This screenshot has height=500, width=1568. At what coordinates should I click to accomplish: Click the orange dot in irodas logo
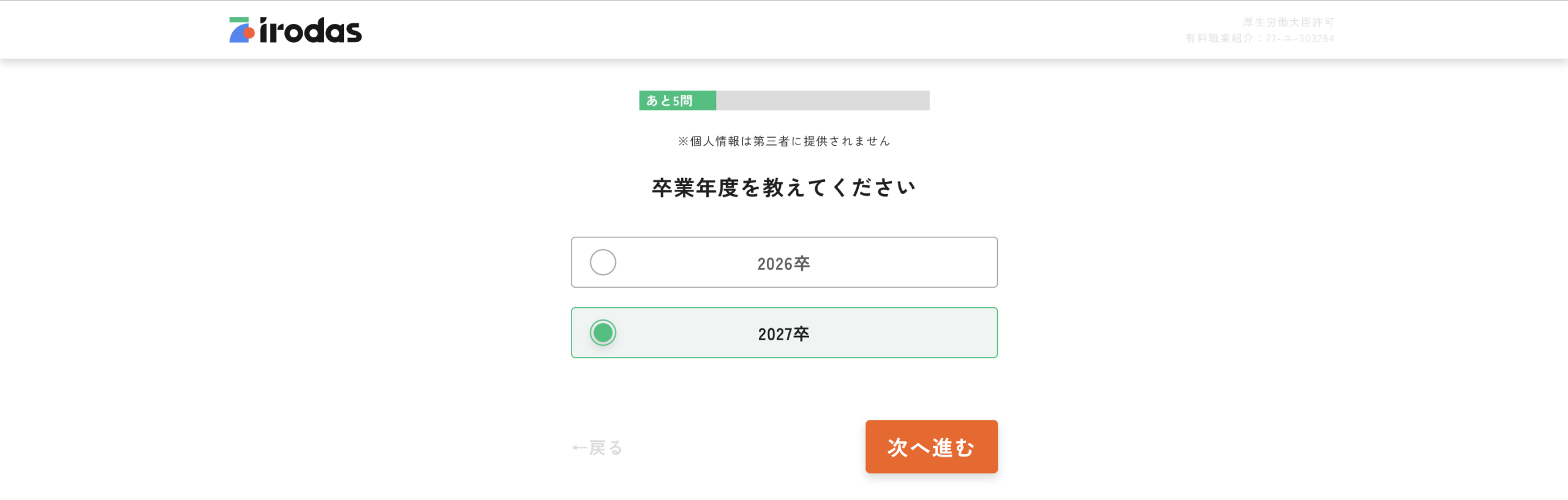(249, 32)
